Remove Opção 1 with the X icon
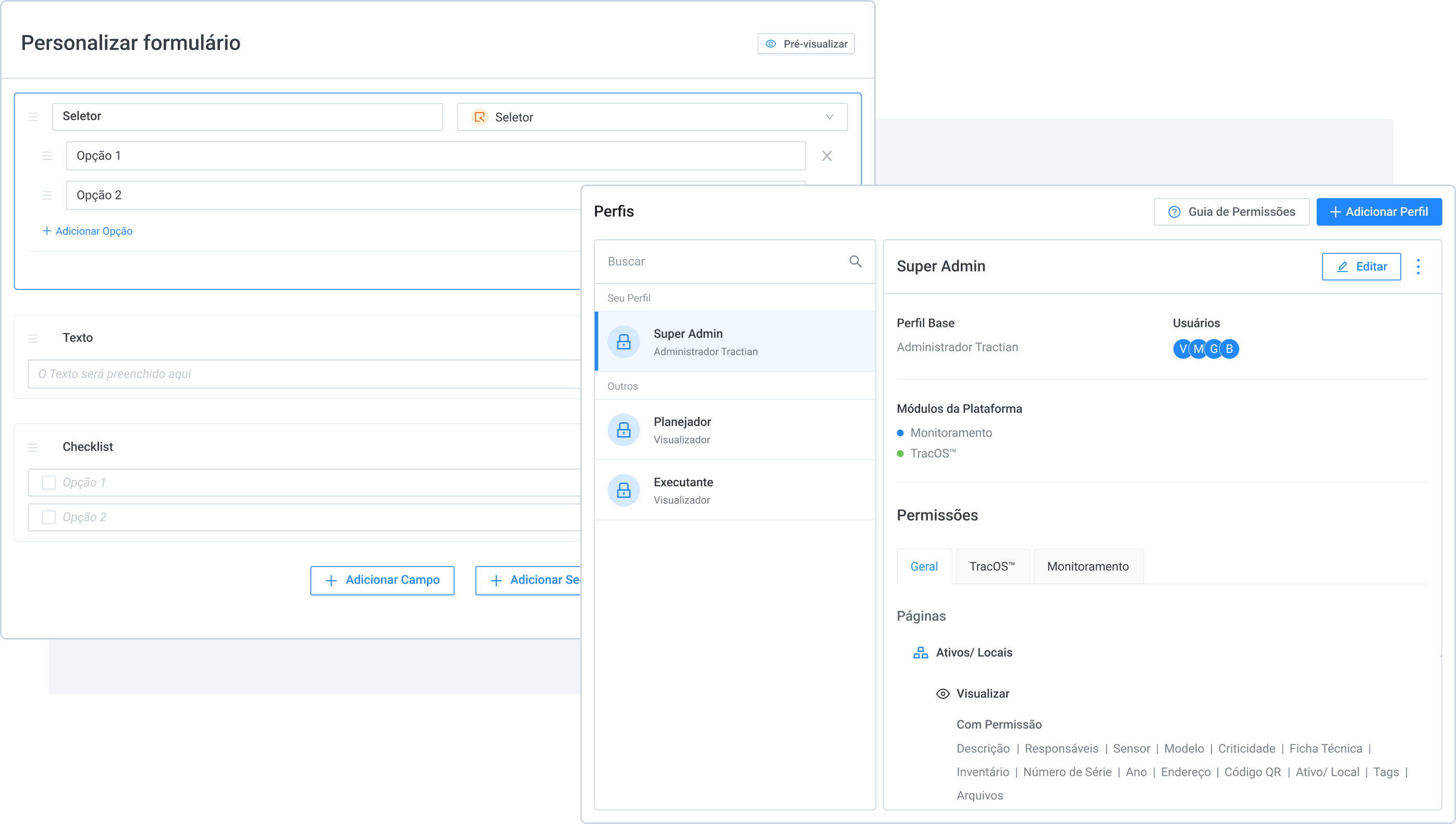This screenshot has height=824, width=1456. (827, 156)
